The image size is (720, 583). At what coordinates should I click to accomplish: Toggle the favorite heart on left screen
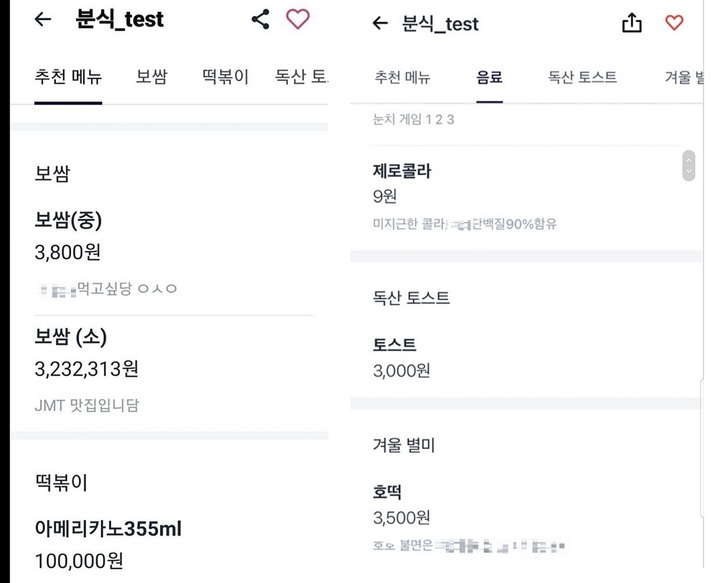tap(298, 19)
